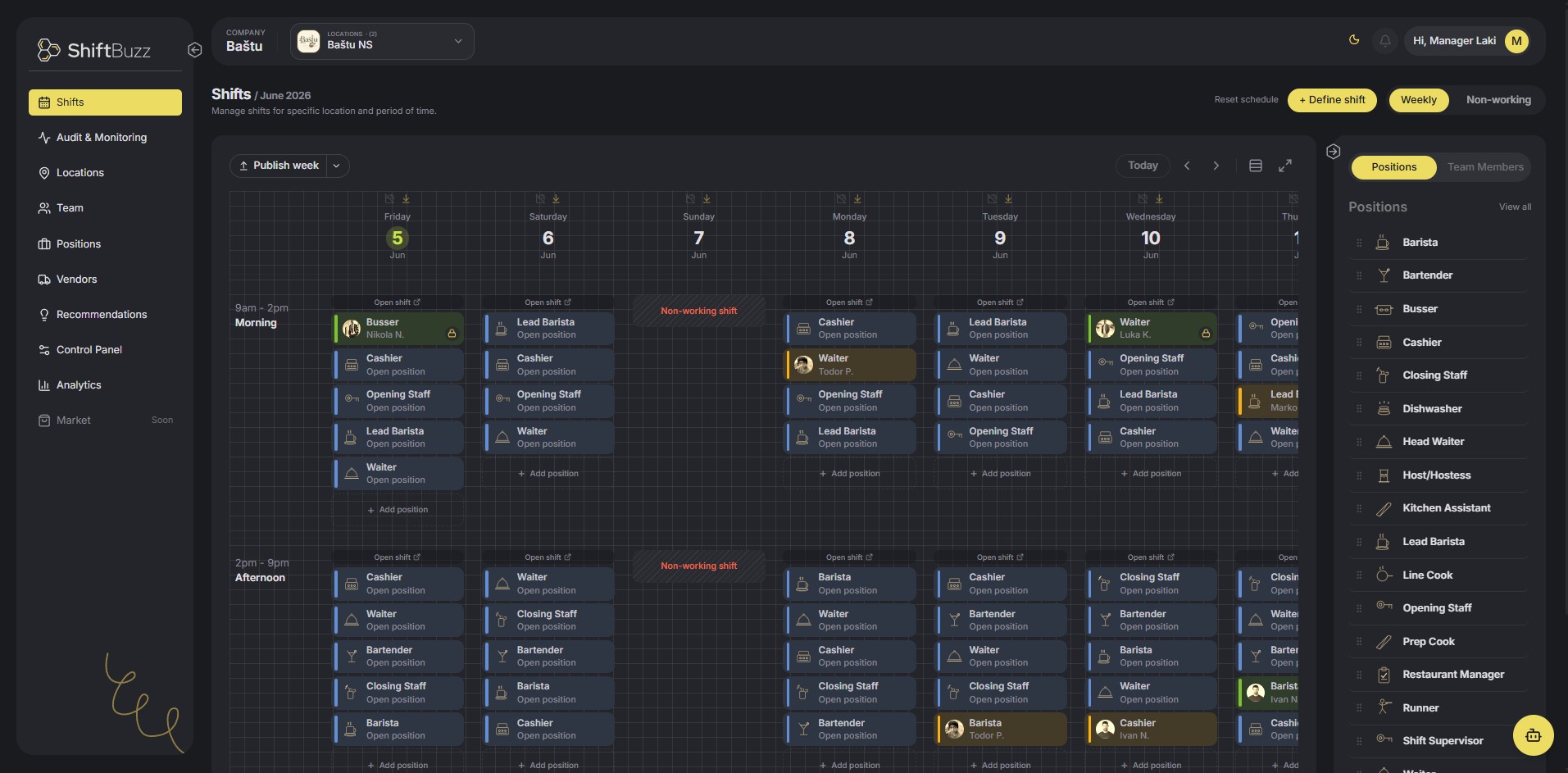The width and height of the screenshot is (1568, 773).
Task: Select Closing Staff in positions list
Action: (1438, 375)
